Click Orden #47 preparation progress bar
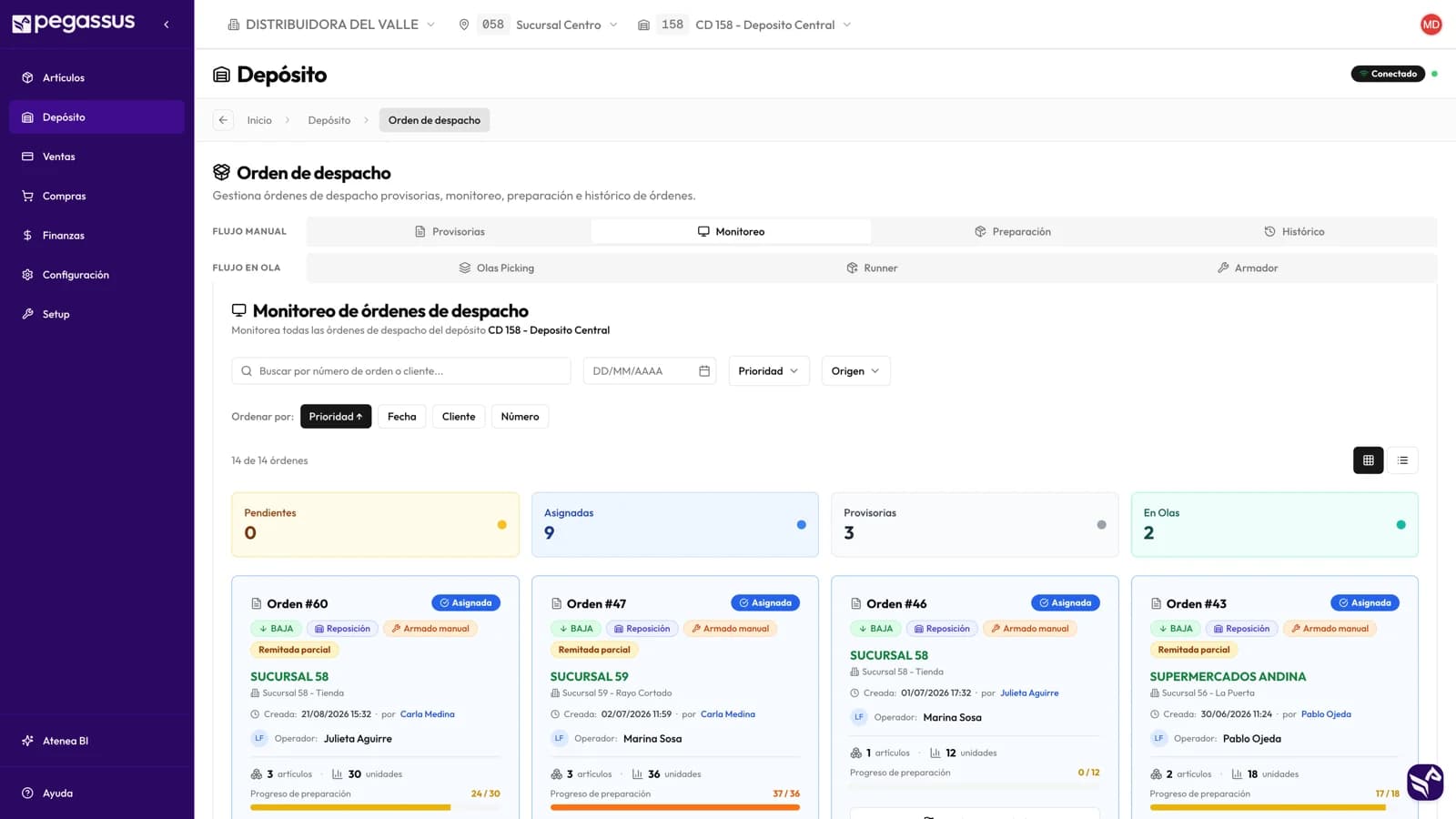The height and width of the screenshot is (819, 1456). [x=675, y=807]
